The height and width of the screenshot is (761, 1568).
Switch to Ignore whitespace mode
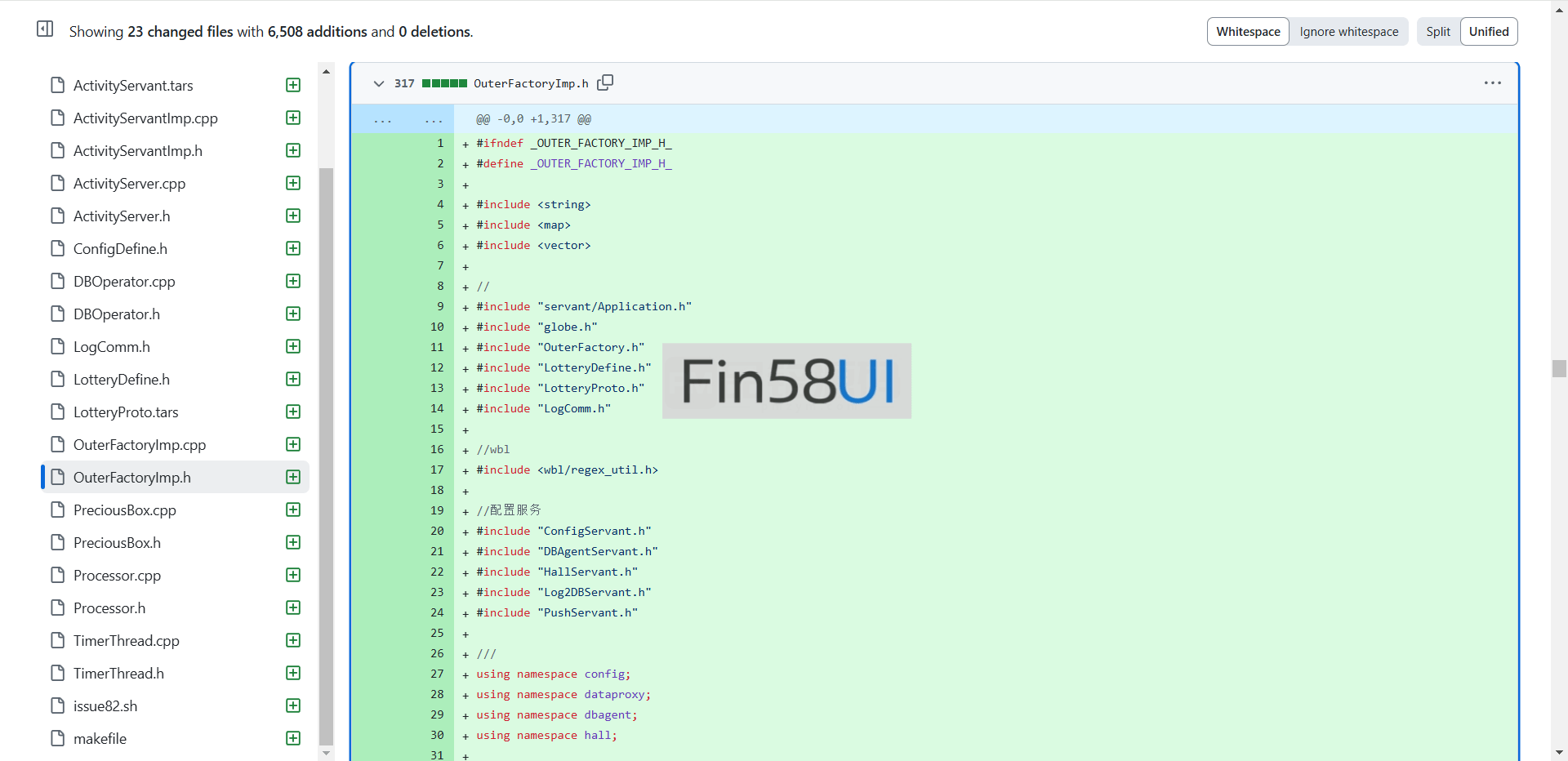click(1348, 32)
